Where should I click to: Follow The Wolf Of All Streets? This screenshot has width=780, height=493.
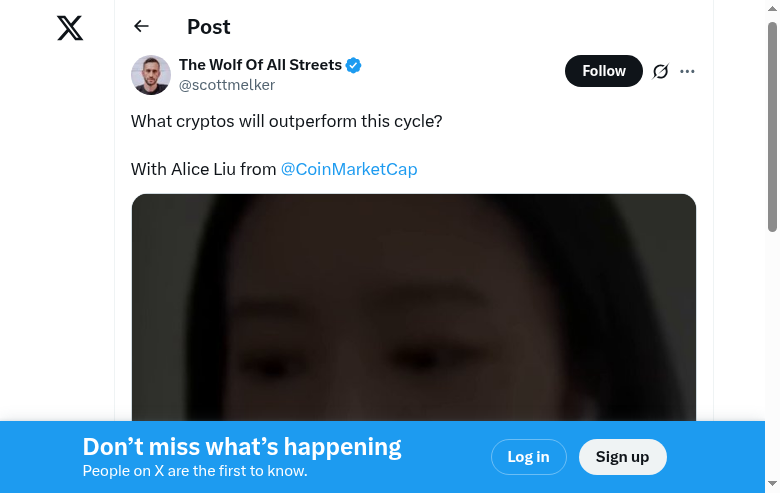pyautogui.click(x=603, y=71)
